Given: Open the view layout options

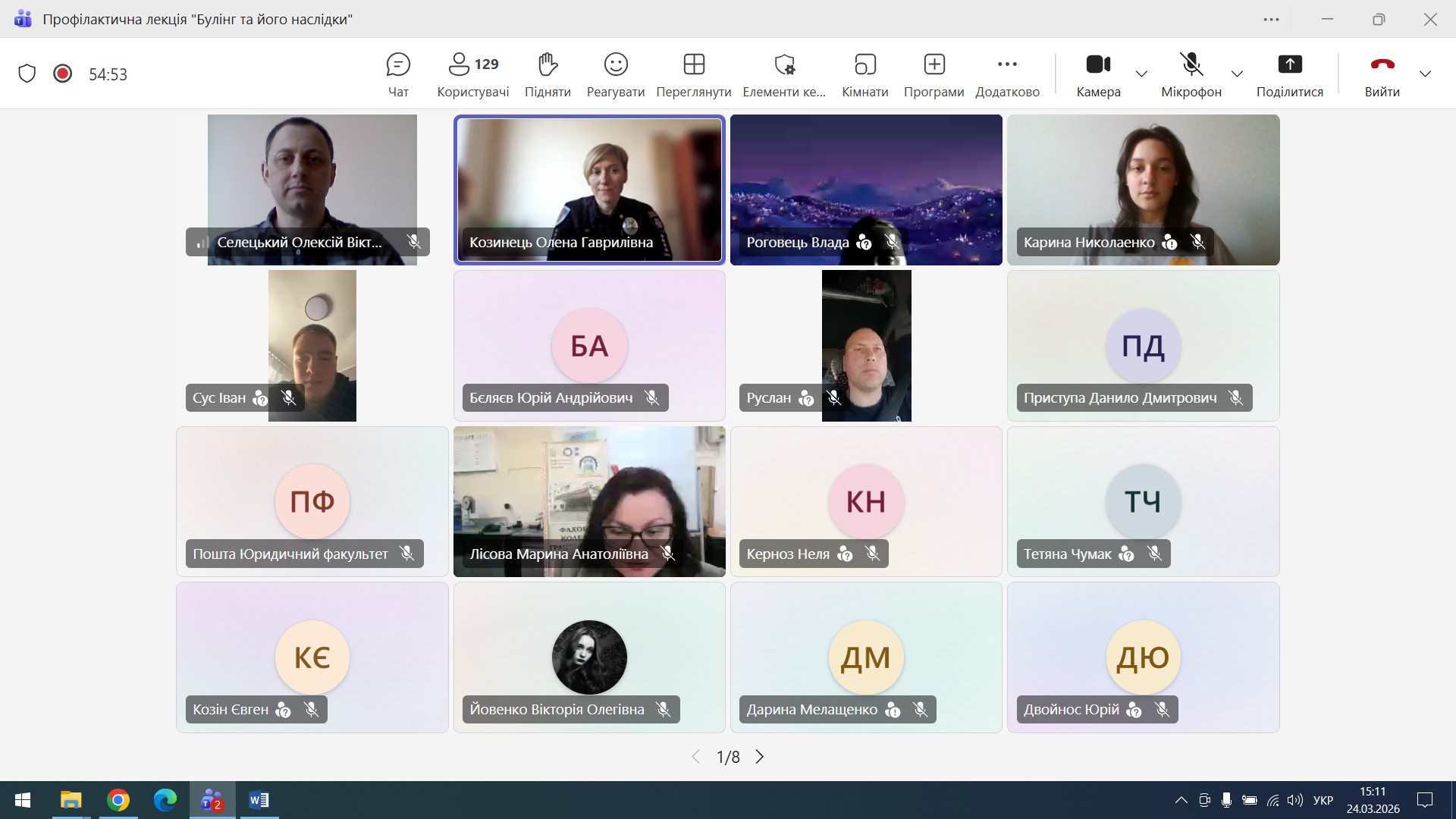Looking at the screenshot, I should [x=693, y=74].
